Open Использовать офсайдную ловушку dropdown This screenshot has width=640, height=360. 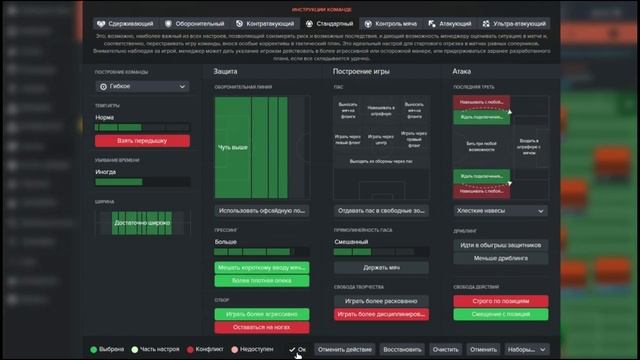point(262,211)
